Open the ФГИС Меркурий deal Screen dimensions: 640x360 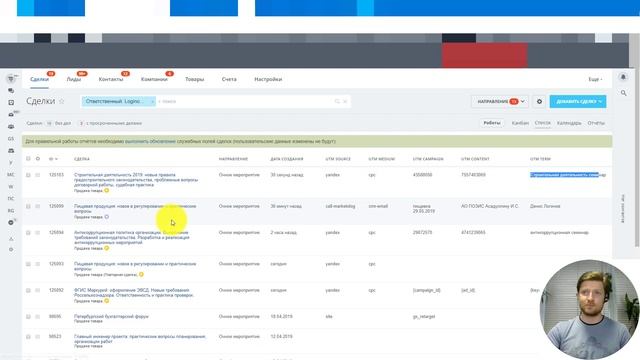(133, 293)
